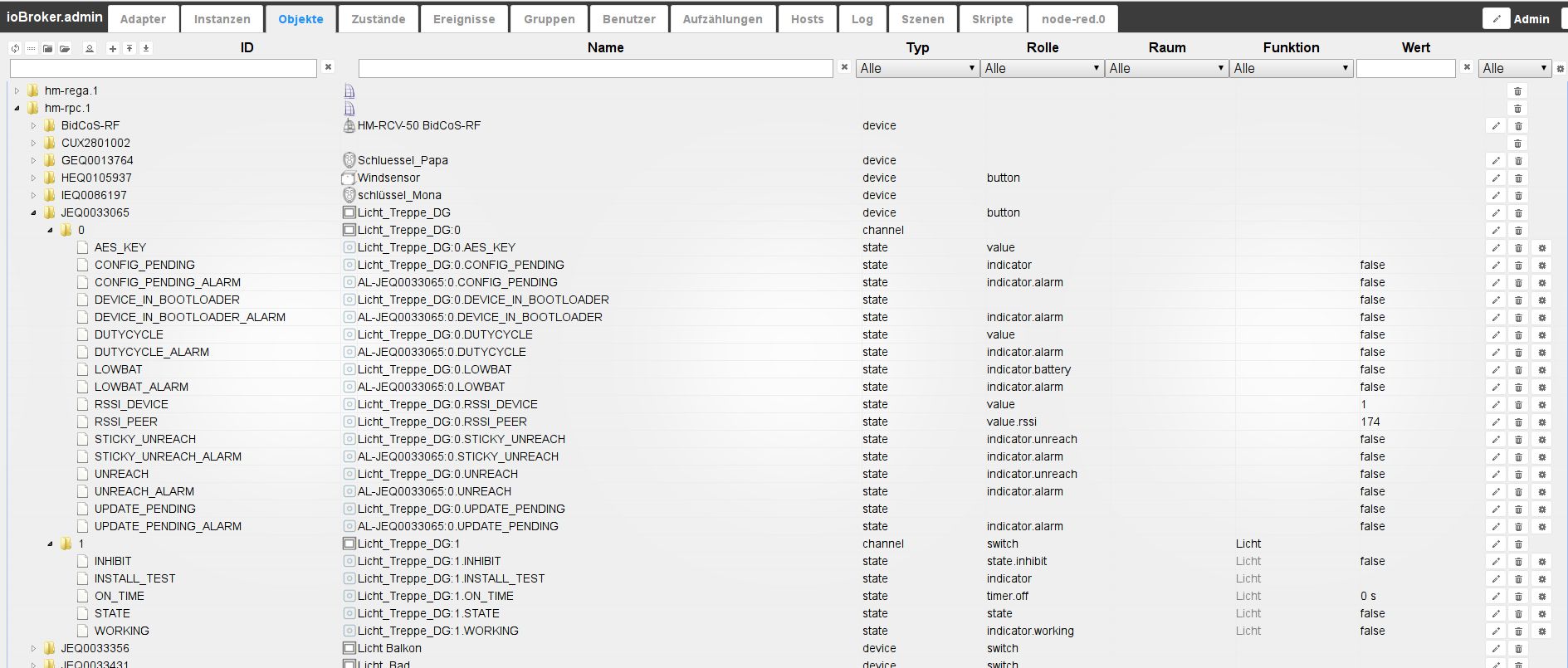Expand all nodes with the open-folder icon
This screenshot has height=668, width=1568.
point(65,48)
